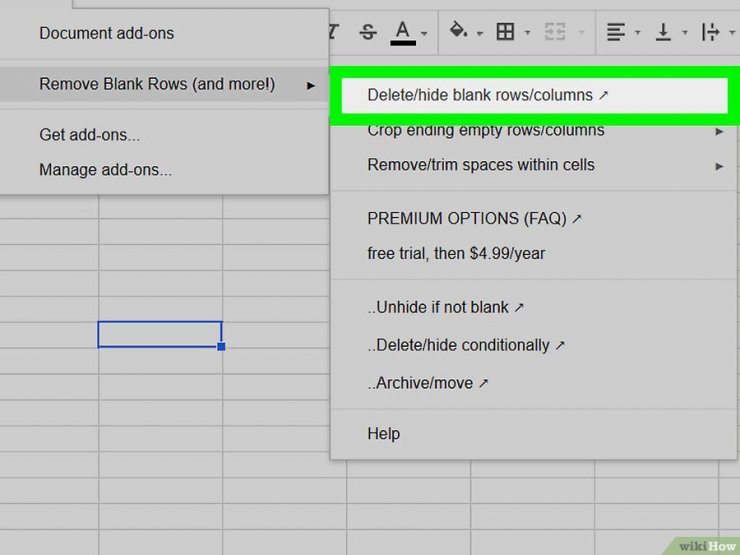Image resolution: width=740 pixels, height=555 pixels.
Task: Expand the vertical align dropdown arrow
Action: click(684, 33)
